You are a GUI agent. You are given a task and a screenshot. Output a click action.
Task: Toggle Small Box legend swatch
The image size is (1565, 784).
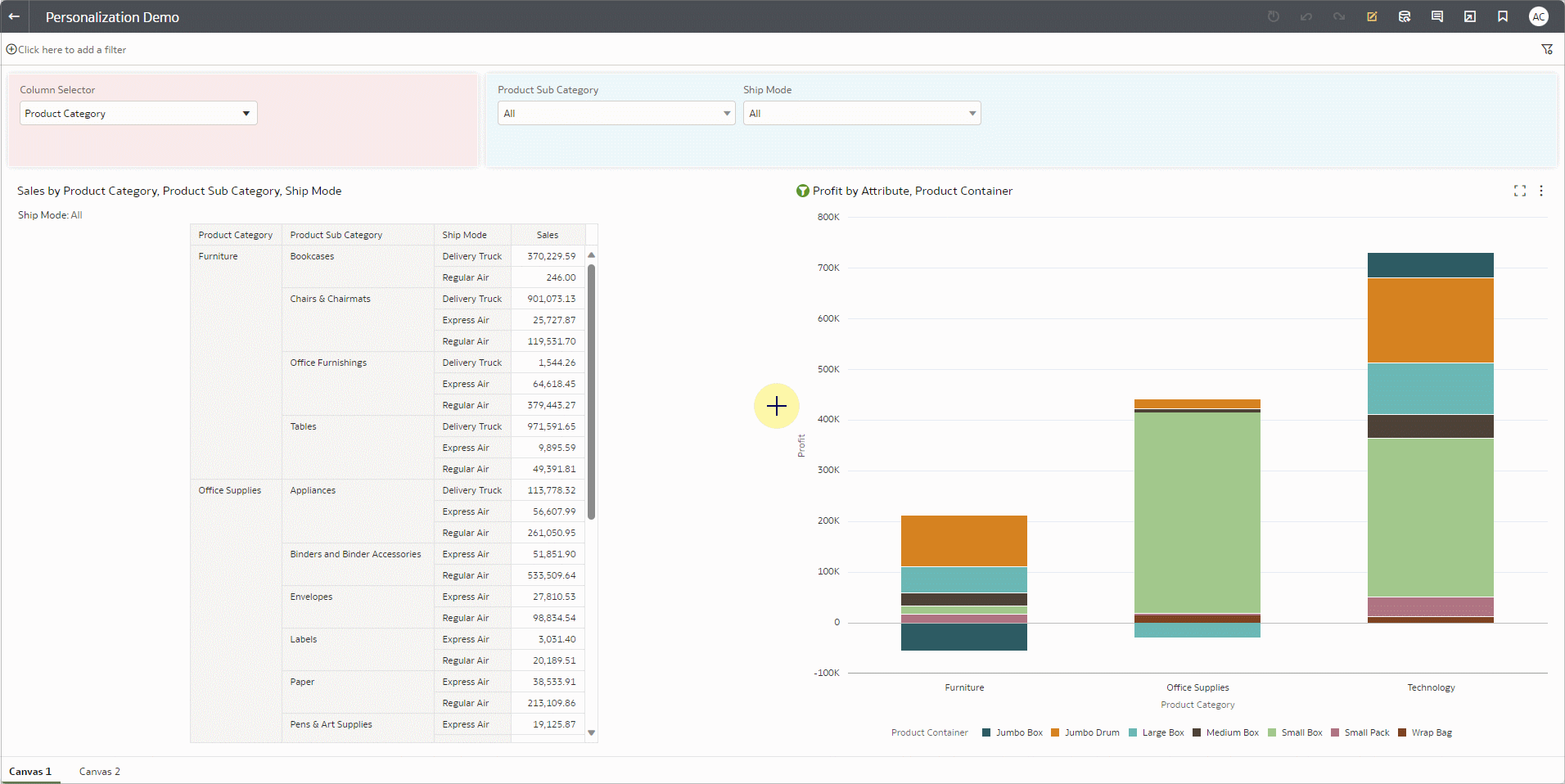point(1272,732)
